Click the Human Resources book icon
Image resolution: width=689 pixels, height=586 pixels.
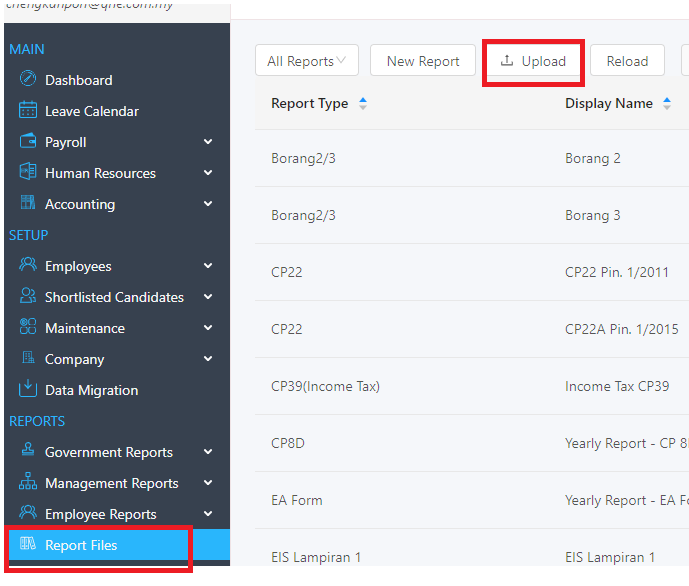point(28,172)
